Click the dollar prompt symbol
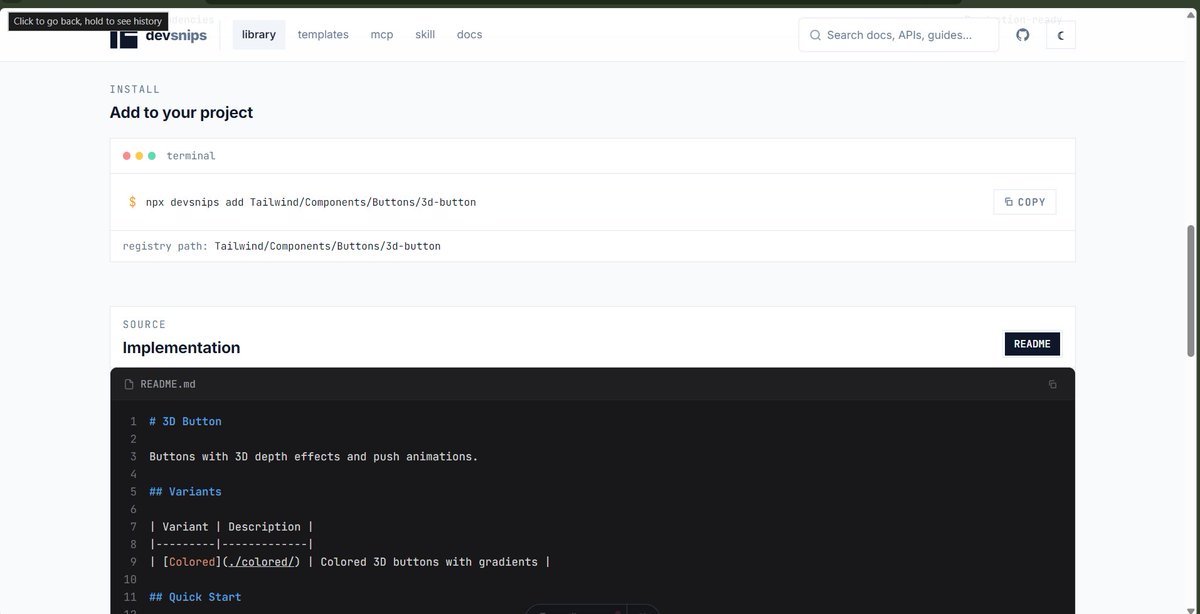The width and height of the screenshot is (1200, 614). tap(132, 202)
